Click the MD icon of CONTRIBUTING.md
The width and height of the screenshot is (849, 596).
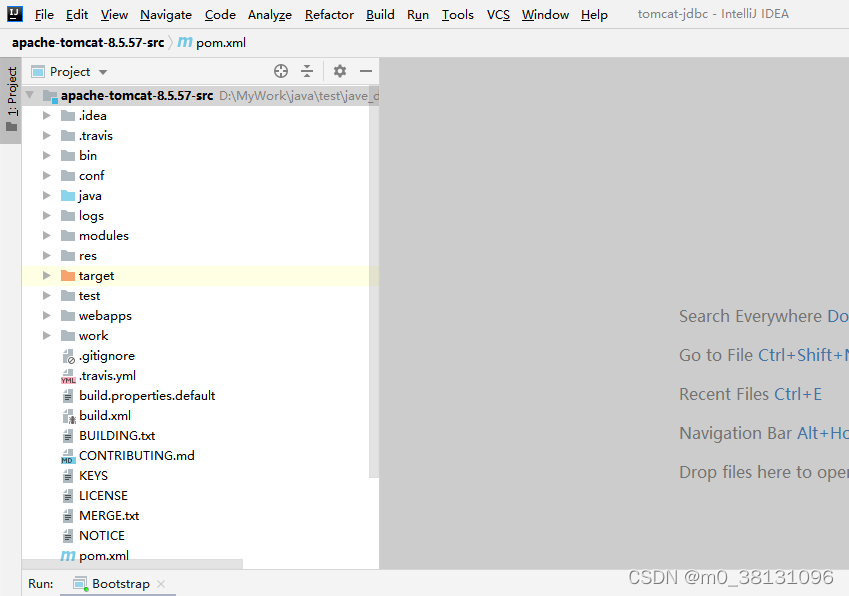68,456
